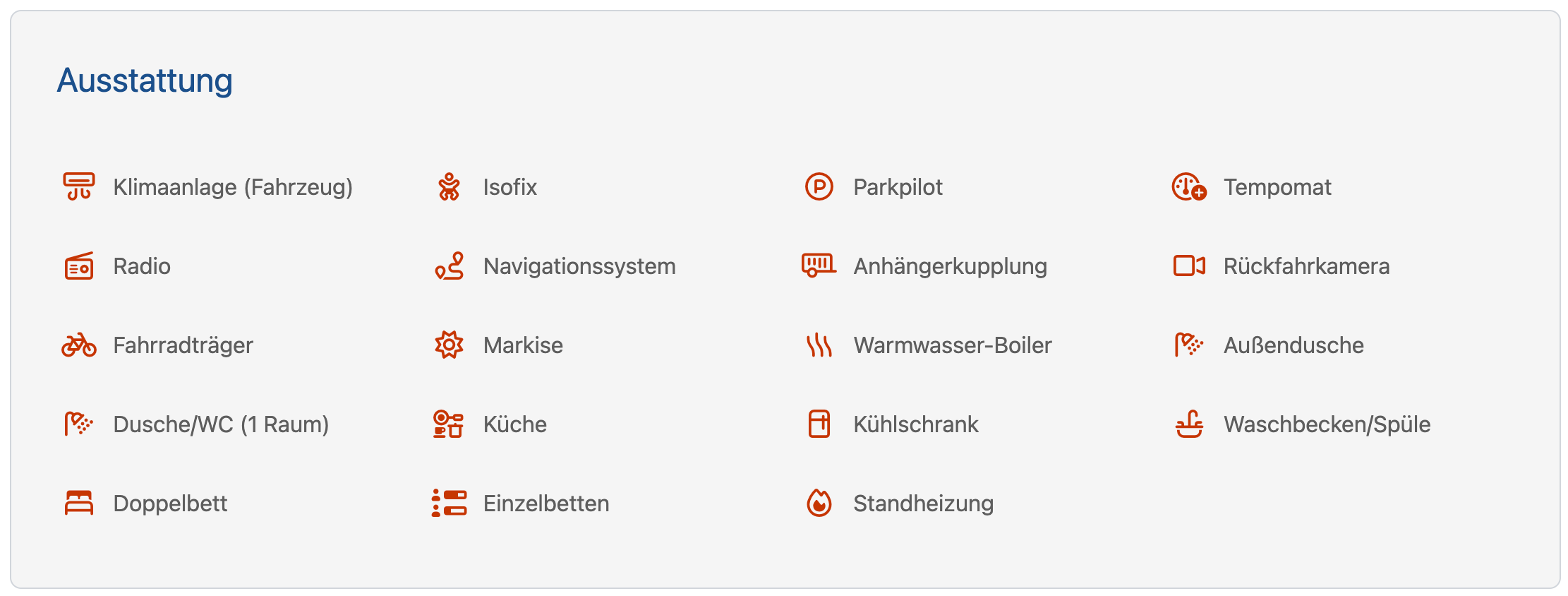Click the Ausstattung heading
The width and height of the screenshot is (1568, 596).
tap(145, 81)
